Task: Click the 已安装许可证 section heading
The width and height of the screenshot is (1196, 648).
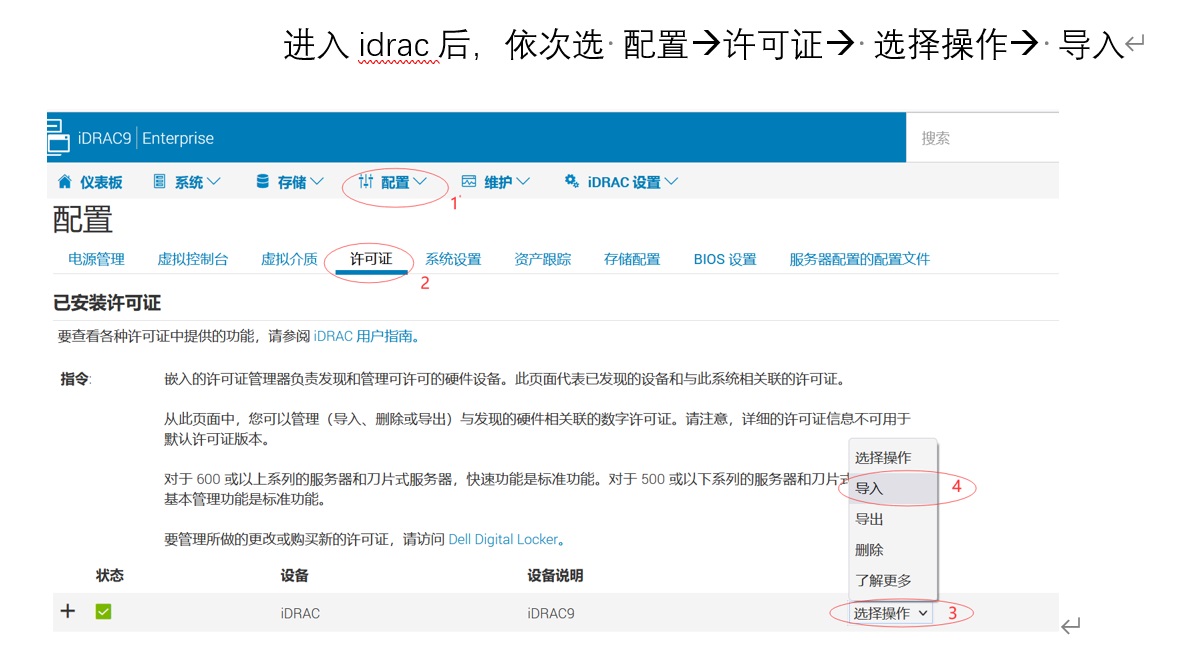Action: [x=107, y=303]
